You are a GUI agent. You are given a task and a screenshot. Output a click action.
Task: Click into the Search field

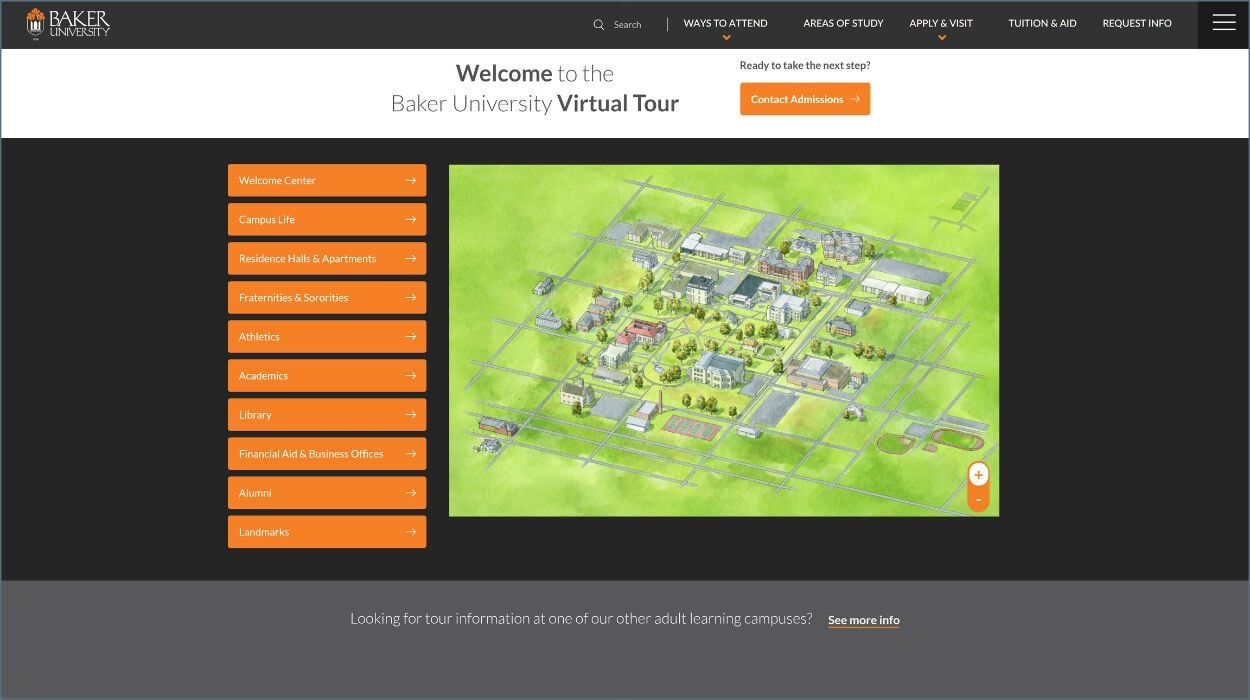627,25
